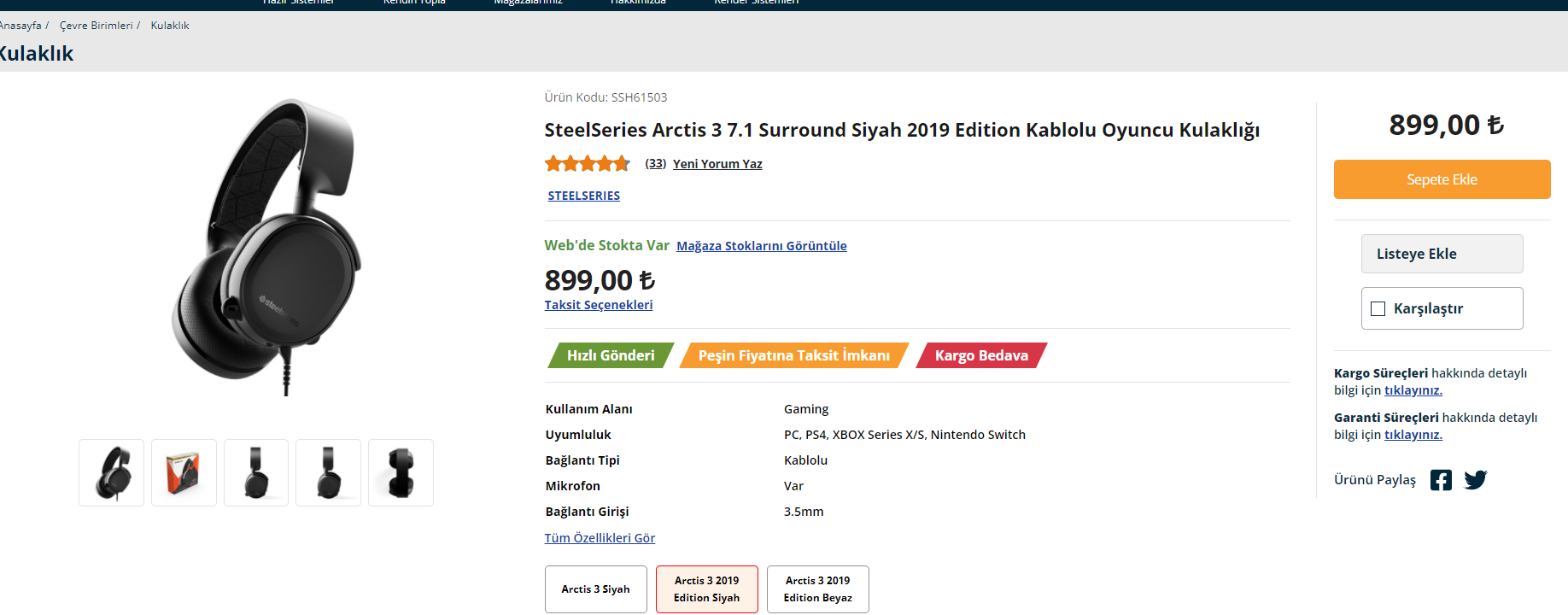Choose Arctis 3 2019 Edition Beyaz variant

[817, 589]
